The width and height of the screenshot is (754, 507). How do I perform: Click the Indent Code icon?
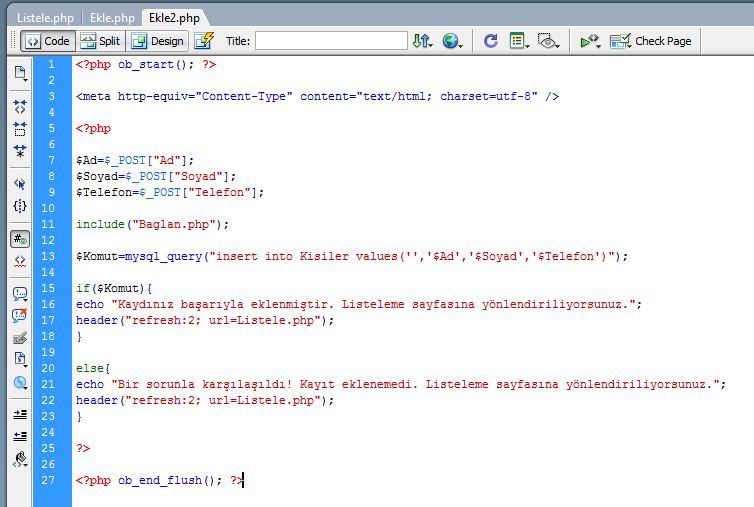click(x=20, y=414)
